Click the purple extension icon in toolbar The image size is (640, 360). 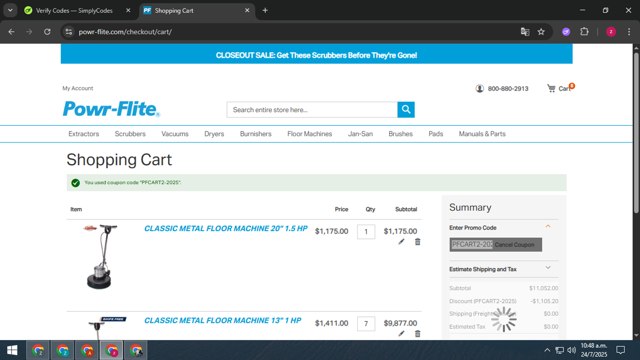pos(566,32)
